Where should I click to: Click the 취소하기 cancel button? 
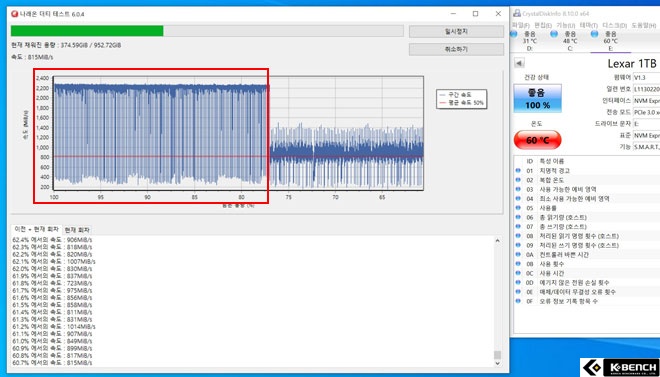456,49
